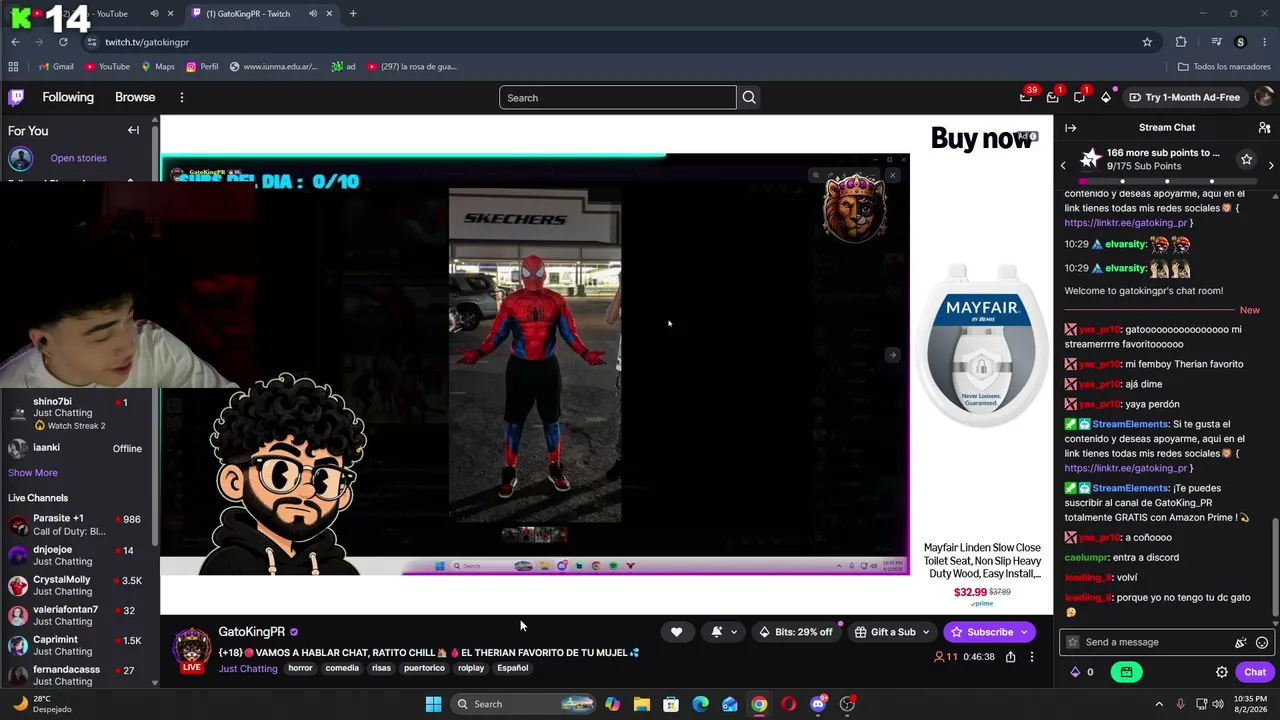Open the Prime loot crown icon
1280x720 pixels.
(1026, 97)
